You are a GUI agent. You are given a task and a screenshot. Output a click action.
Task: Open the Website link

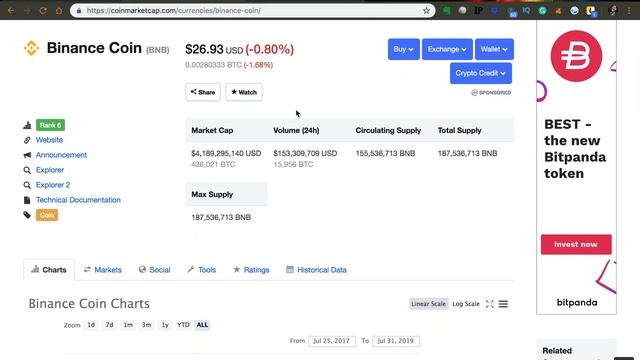click(x=49, y=140)
